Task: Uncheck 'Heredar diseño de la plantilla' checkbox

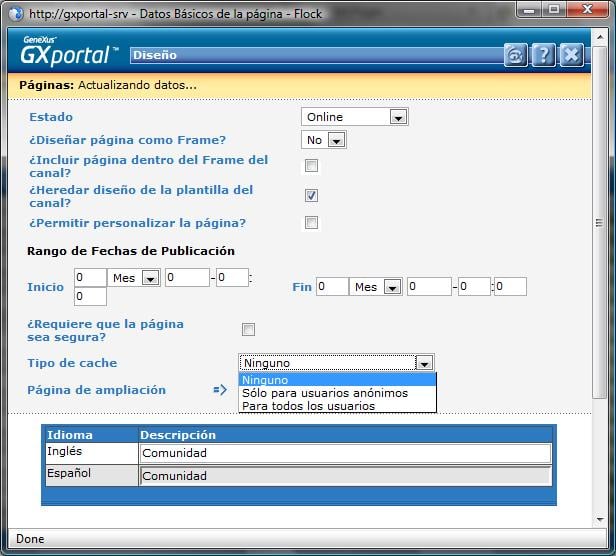Action: (311, 195)
